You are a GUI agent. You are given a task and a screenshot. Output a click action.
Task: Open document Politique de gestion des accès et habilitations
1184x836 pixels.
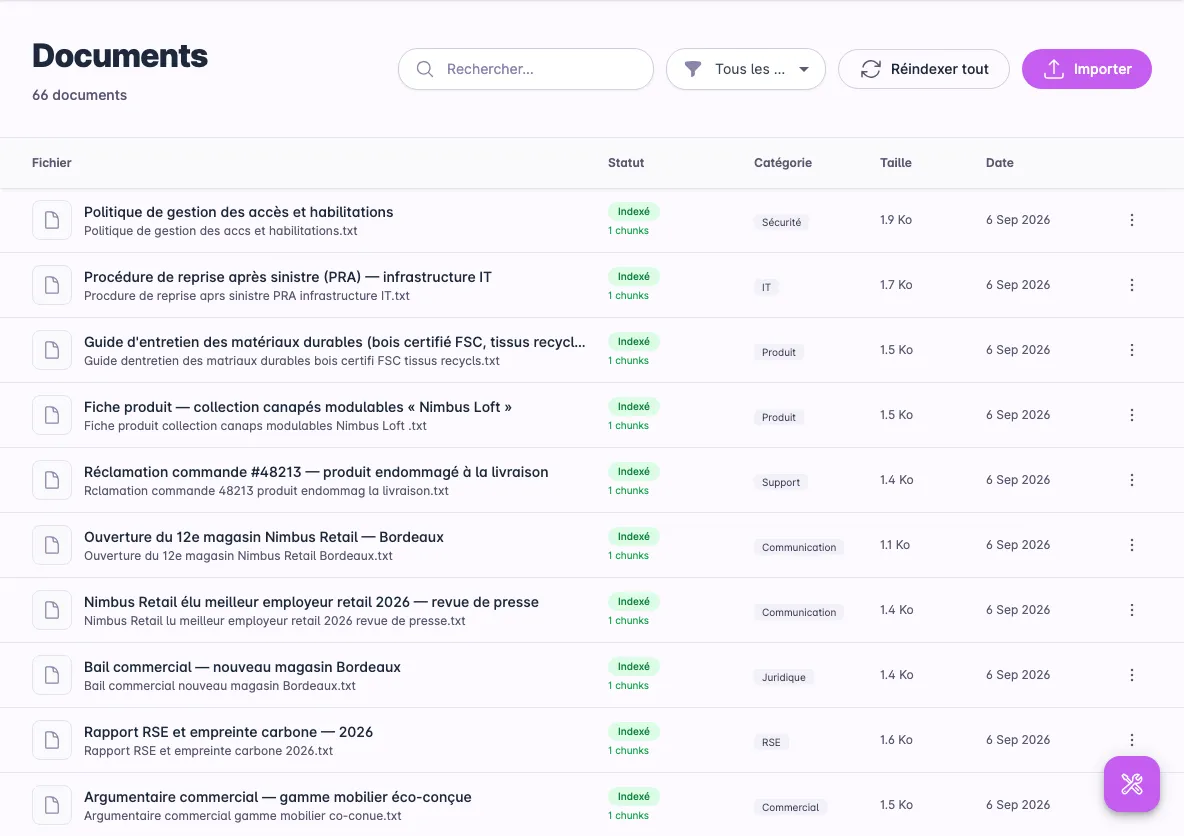coord(239,212)
